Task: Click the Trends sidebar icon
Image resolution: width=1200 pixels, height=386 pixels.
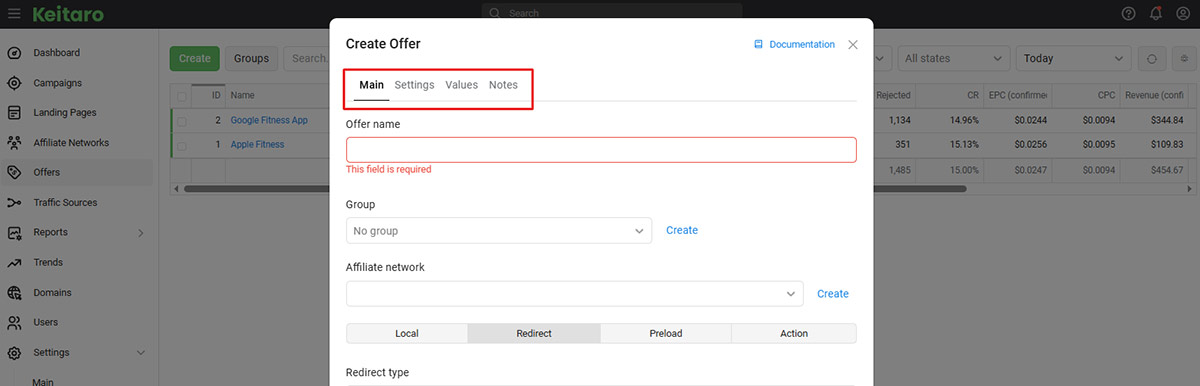Action: point(14,263)
